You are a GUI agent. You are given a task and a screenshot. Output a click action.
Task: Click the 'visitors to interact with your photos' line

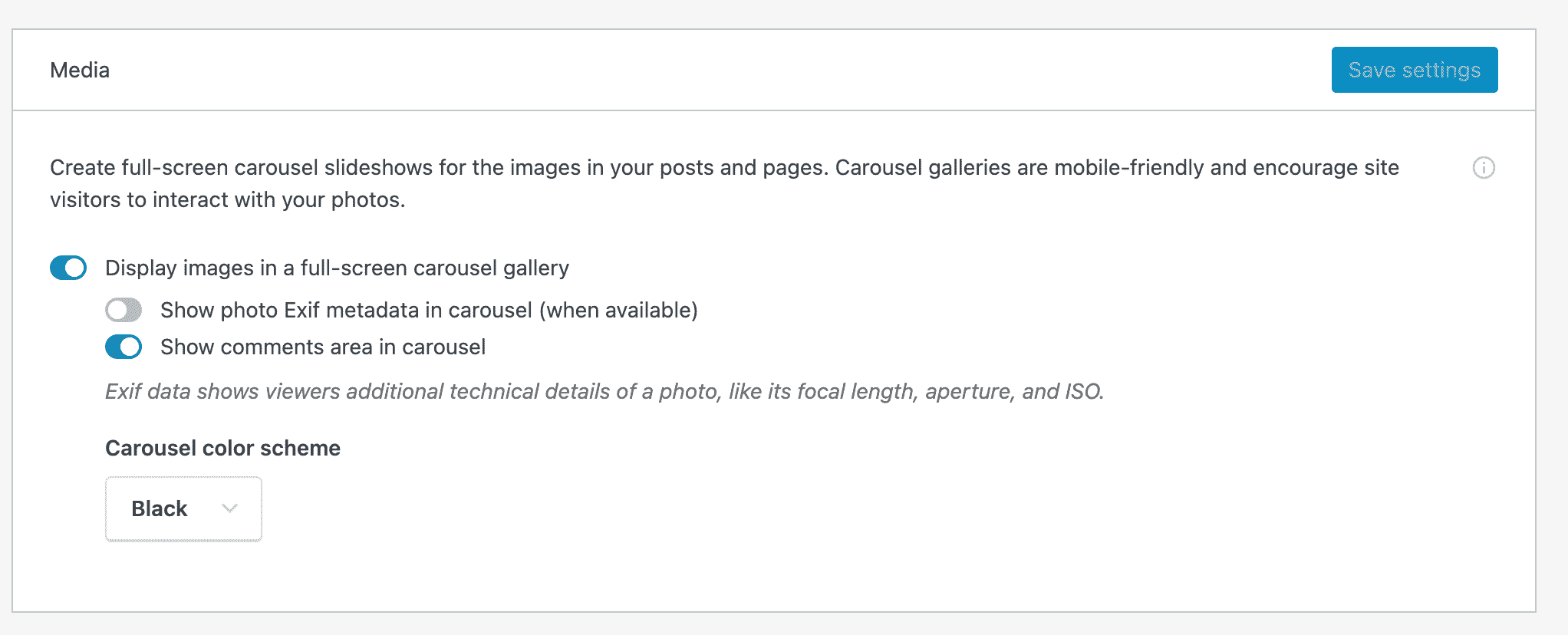(227, 200)
